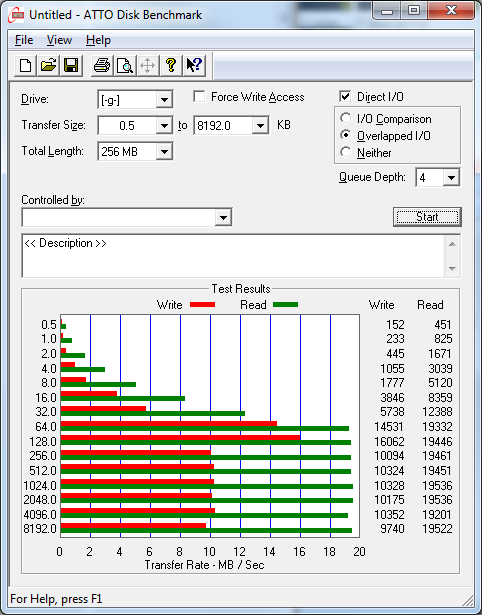Click the write value 16062
482x615 pixels.
(389, 442)
